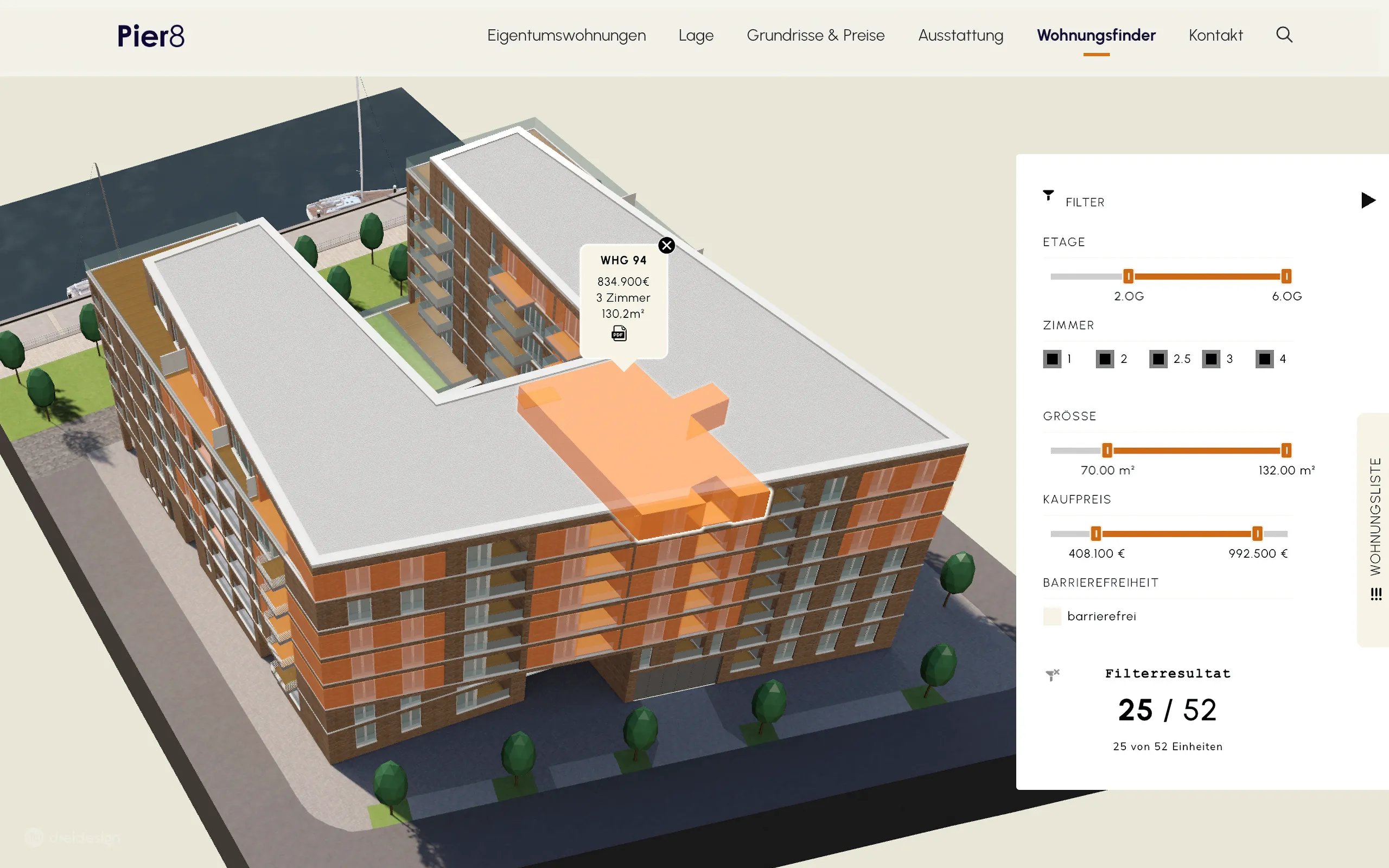Download the WHG 94 PDF floor plan
The width and height of the screenshot is (1389, 868).
tap(619, 334)
